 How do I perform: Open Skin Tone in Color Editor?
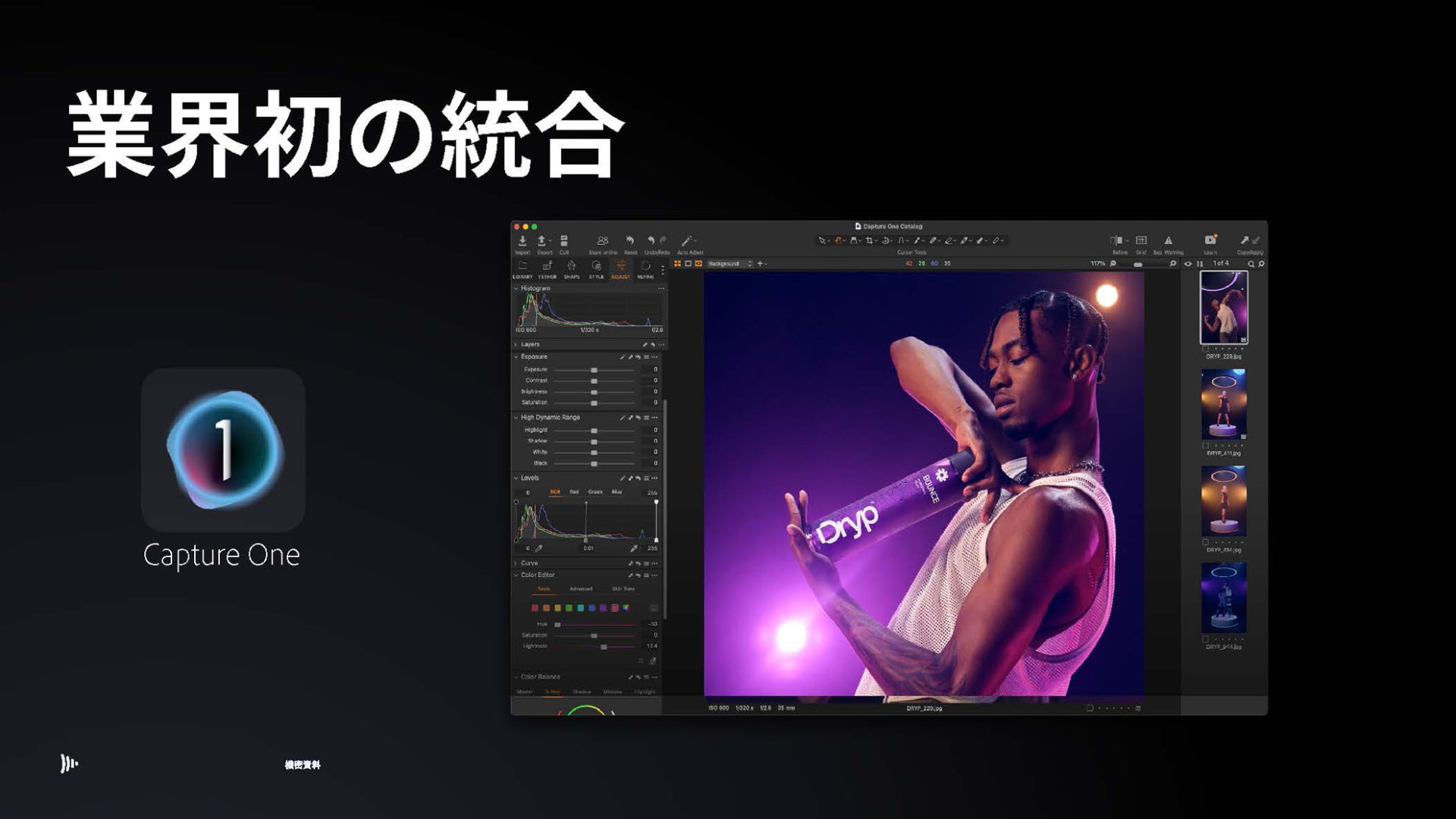(623, 589)
